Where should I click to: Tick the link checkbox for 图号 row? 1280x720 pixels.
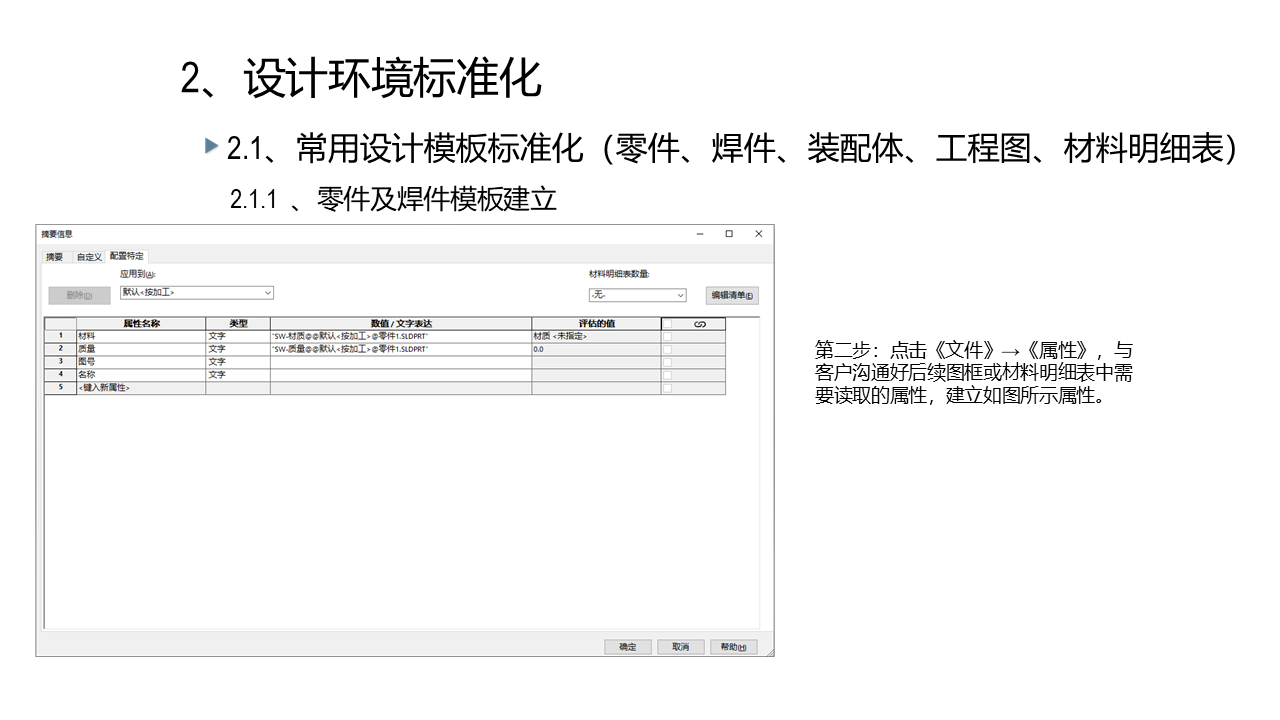(667, 362)
